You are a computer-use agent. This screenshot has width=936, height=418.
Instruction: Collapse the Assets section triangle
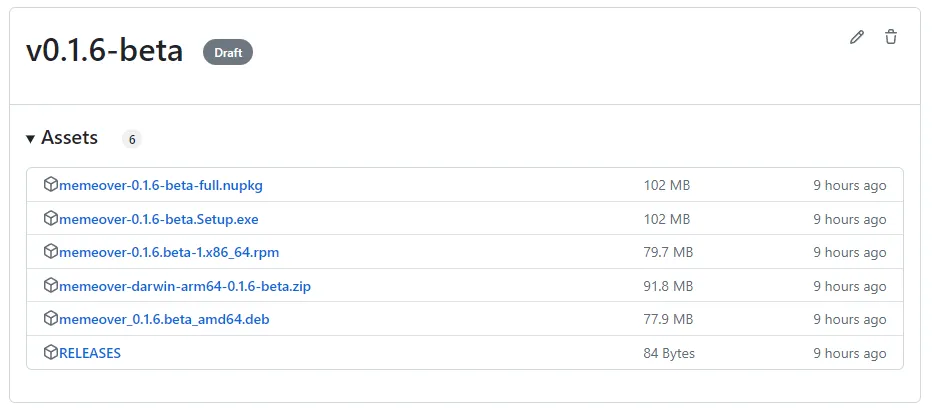pos(31,139)
